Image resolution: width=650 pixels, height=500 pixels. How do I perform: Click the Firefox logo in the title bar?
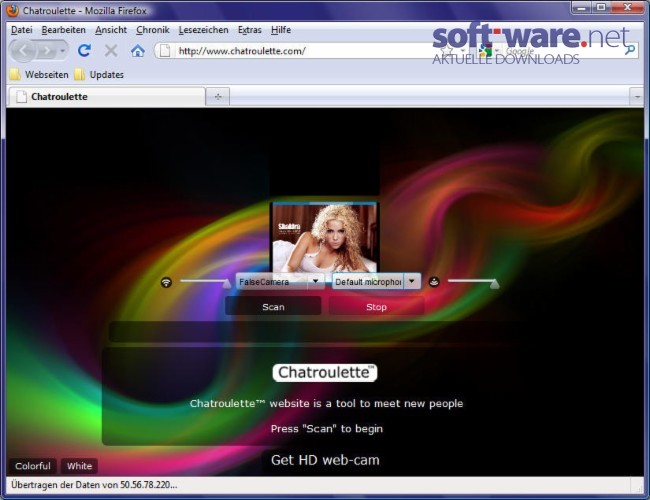coord(13,10)
